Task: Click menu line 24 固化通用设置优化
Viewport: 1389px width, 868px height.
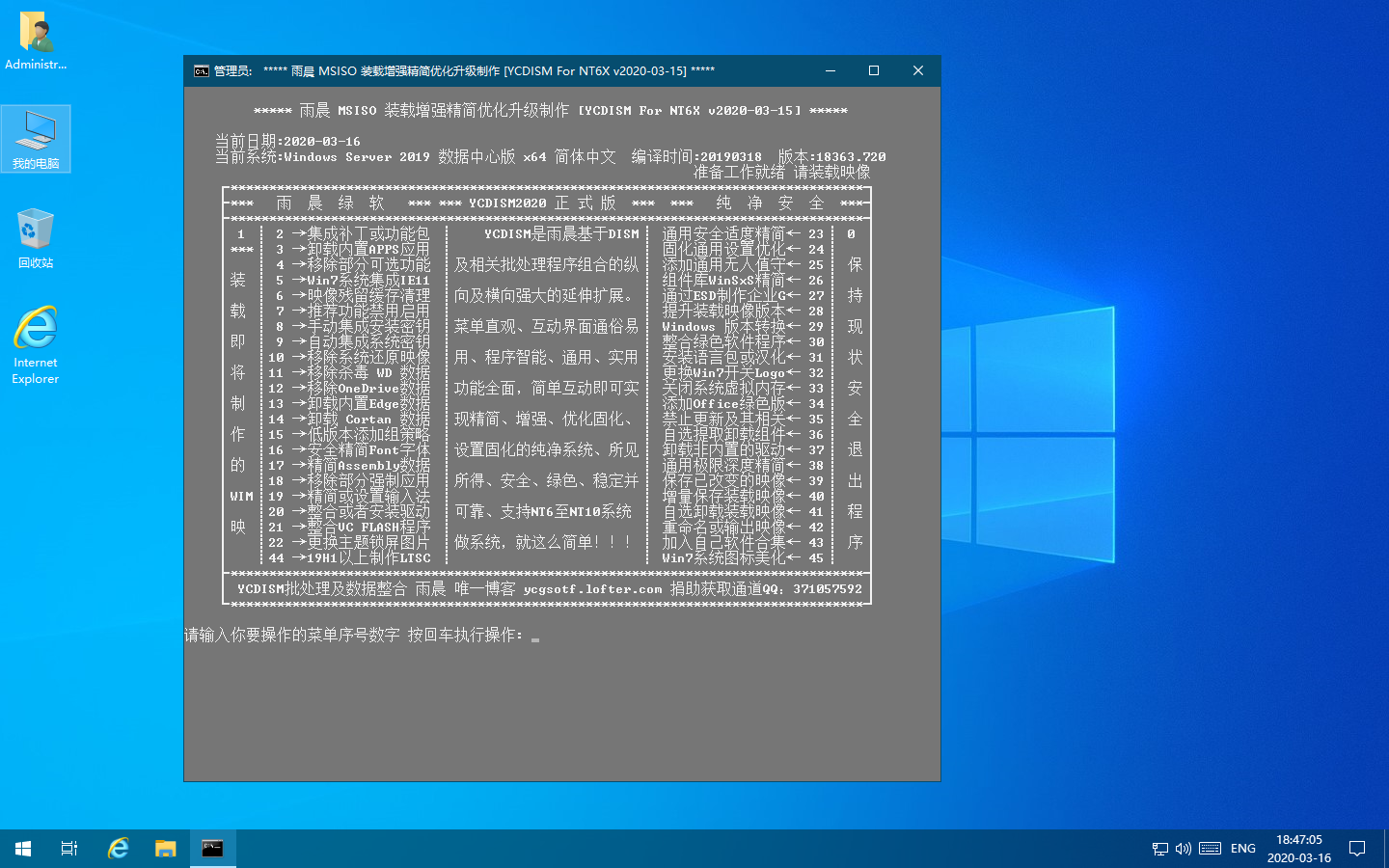Action: (743, 250)
